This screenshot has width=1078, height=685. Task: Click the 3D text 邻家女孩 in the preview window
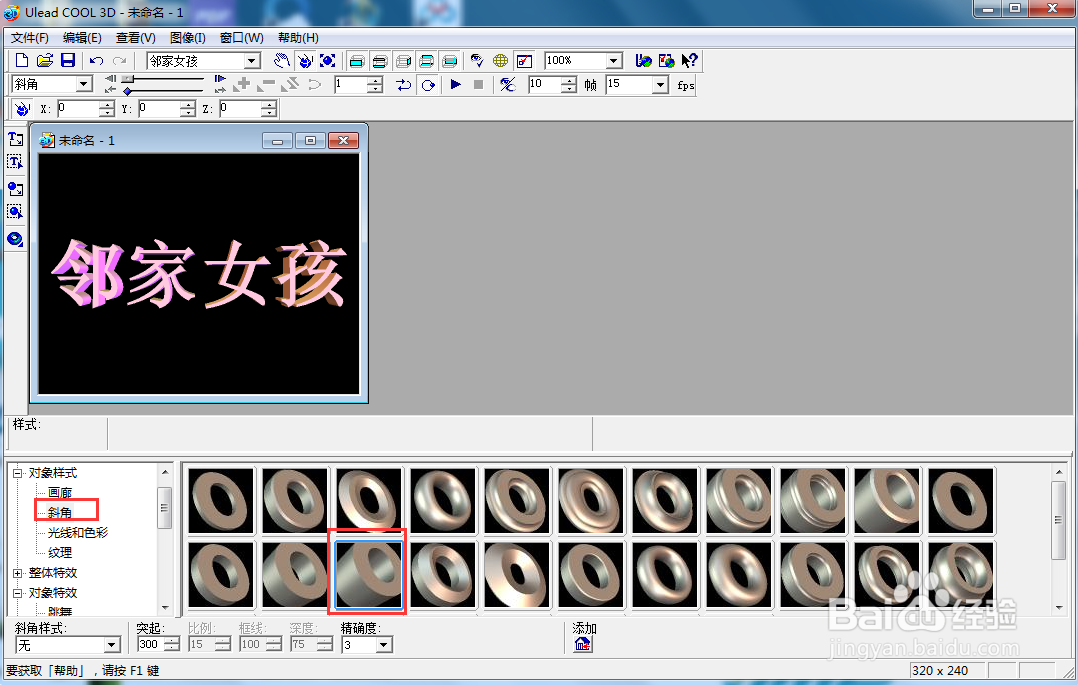point(199,274)
